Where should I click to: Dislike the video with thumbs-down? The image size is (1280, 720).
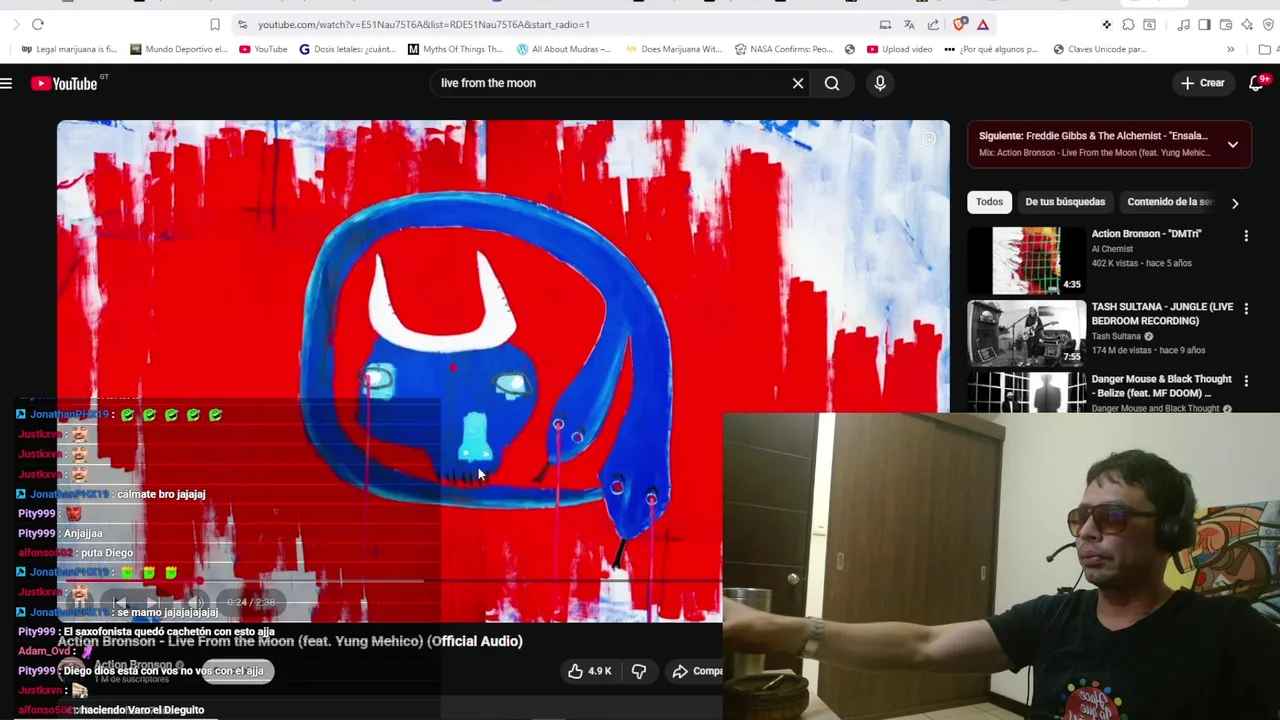point(639,671)
